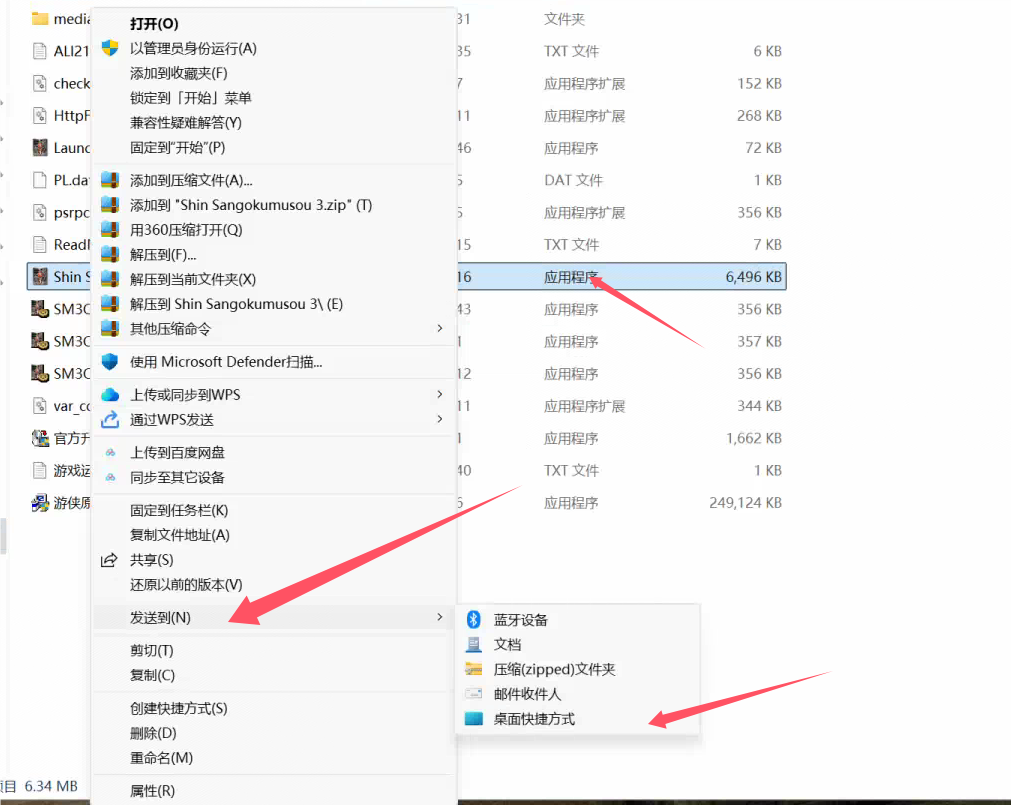Viewport: 1011px width, 805px height.
Task: Click the 249,124 KB size cell
Action: (745, 503)
